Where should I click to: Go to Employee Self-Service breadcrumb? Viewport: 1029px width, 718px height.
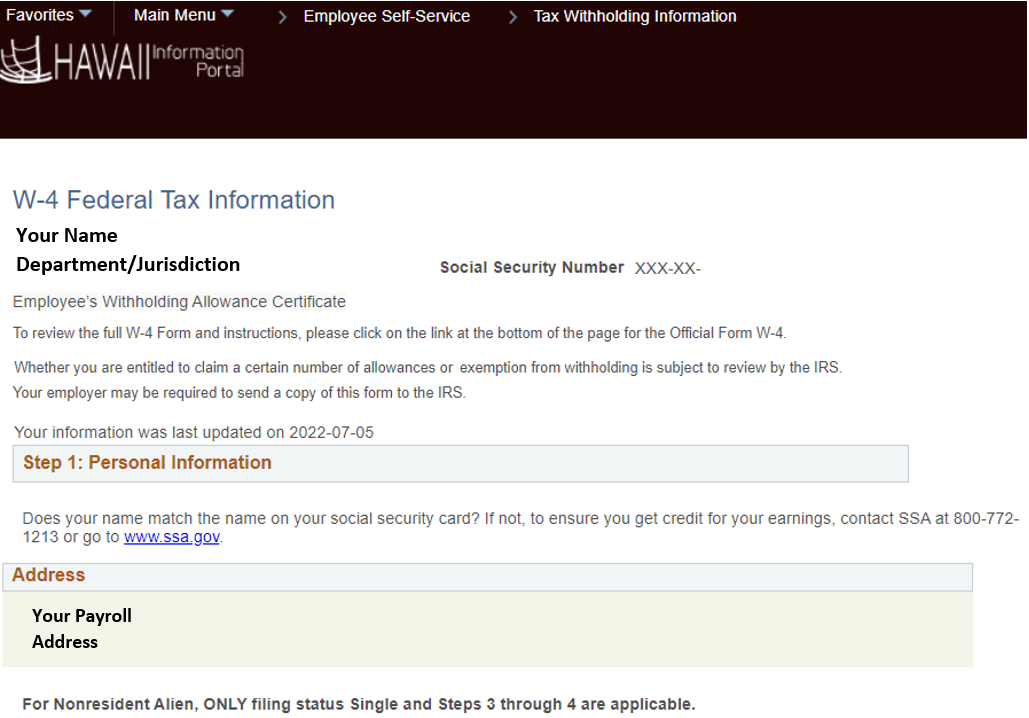coord(387,16)
